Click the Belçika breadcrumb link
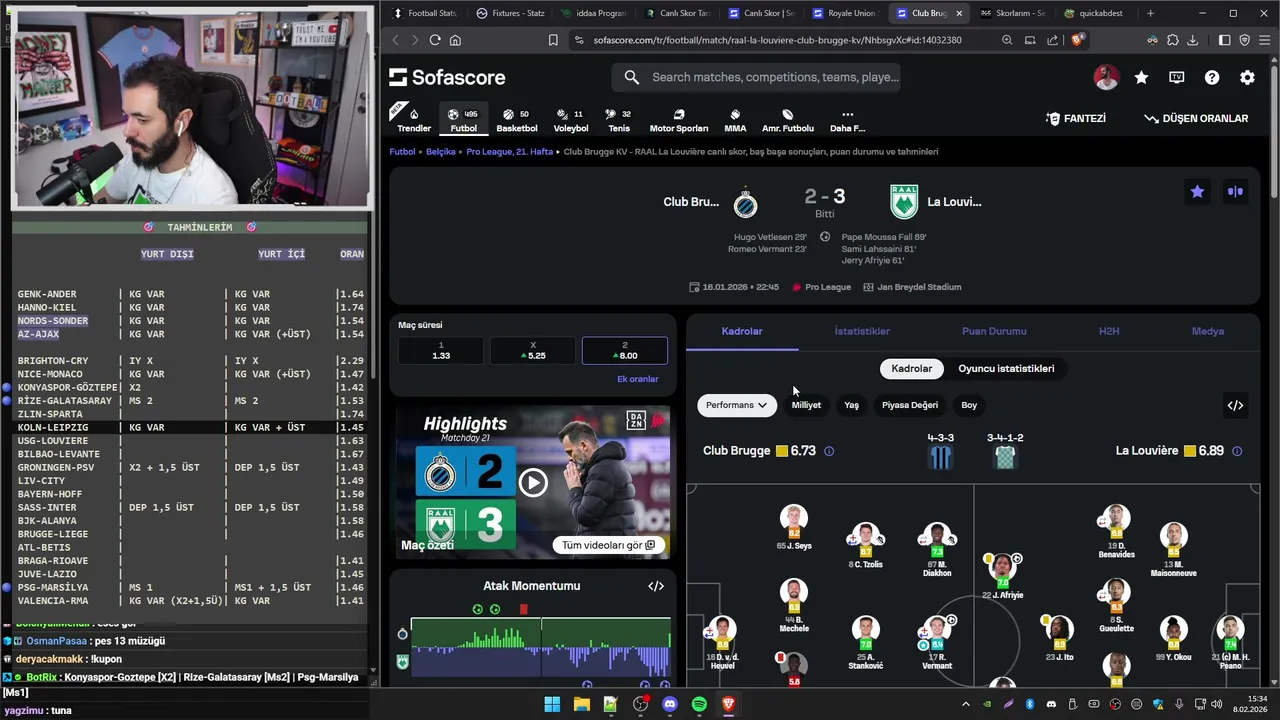This screenshot has height=720, width=1280. 441,152
